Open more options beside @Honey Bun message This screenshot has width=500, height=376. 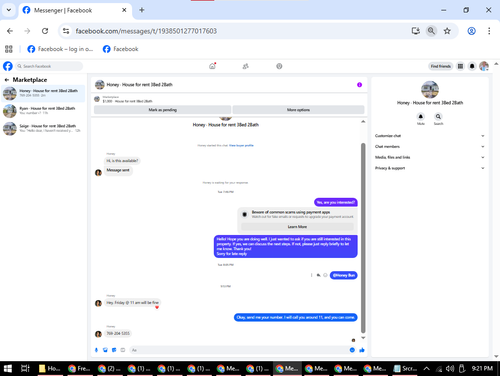point(311,275)
